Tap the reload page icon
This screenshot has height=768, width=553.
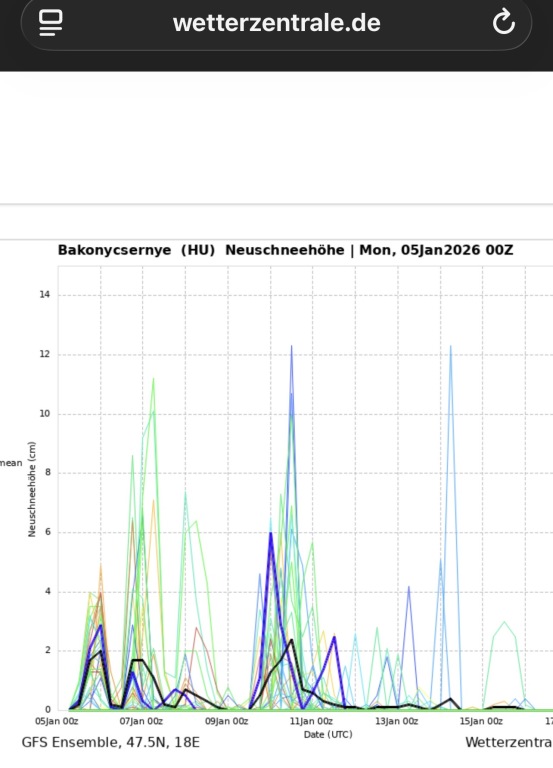(x=504, y=22)
